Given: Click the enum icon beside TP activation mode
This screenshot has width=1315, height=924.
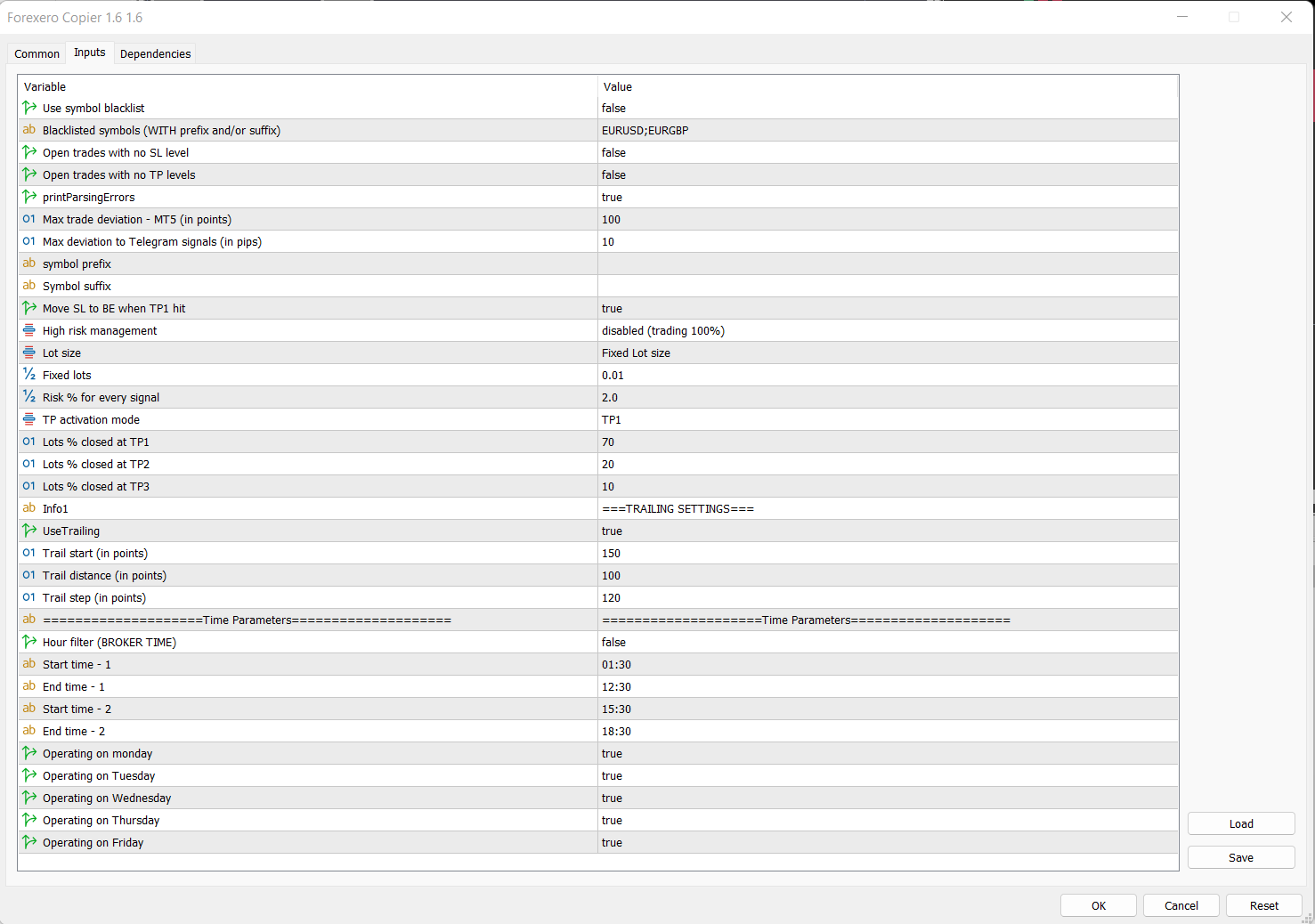Looking at the screenshot, I should [29, 419].
